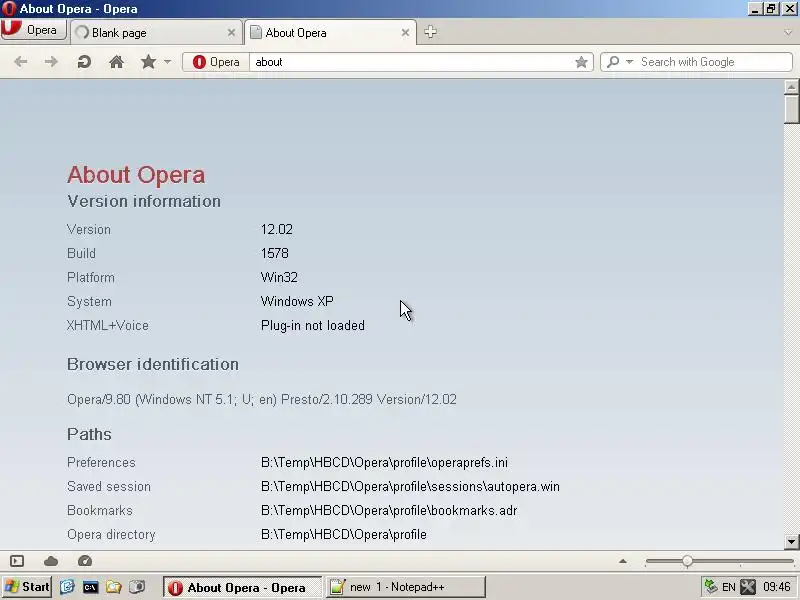800x600 pixels.
Task: Click the network tray icon
Action: pos(710,587)
